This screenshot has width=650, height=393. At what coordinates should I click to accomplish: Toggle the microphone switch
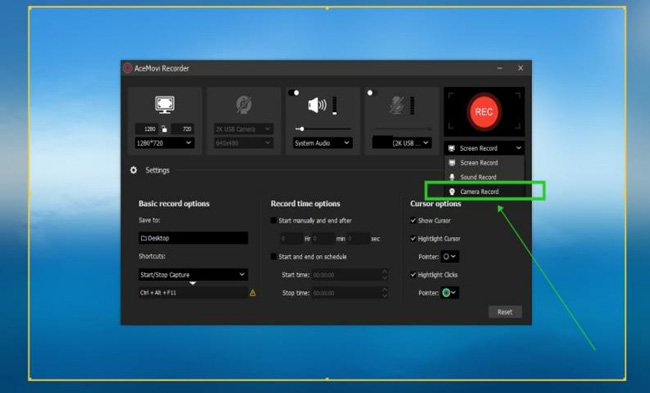[371, 92]
